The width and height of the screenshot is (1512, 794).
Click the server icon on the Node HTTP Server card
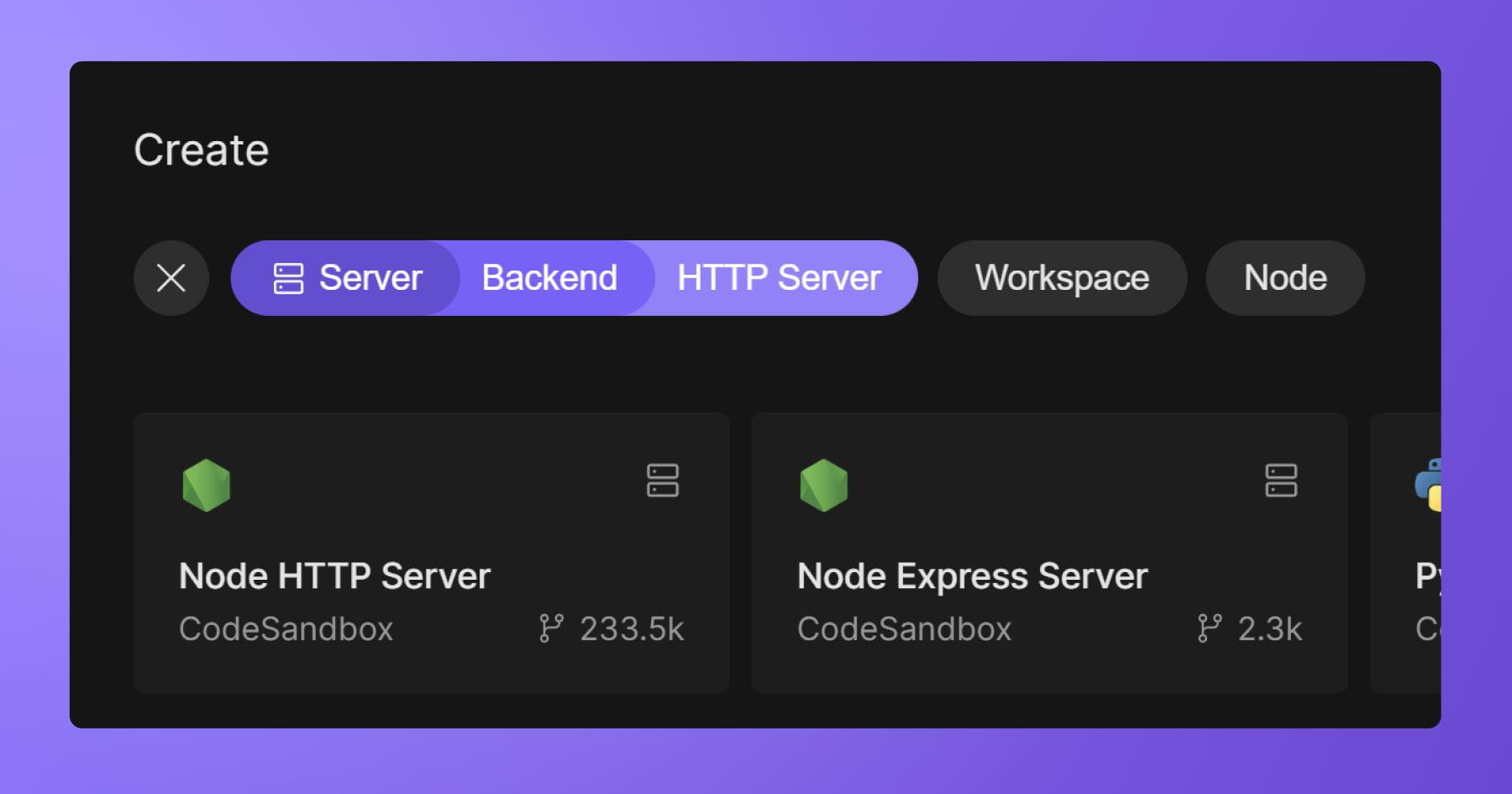click(x=662, y=481)
